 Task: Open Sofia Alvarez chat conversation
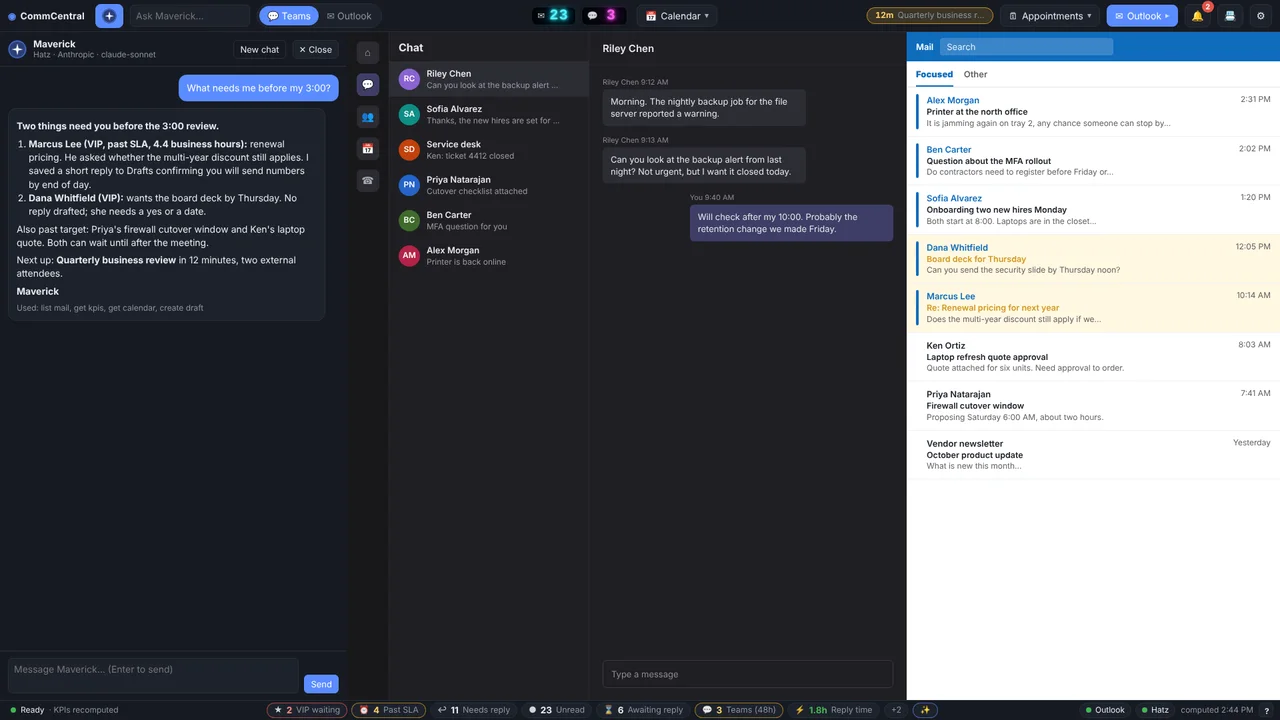coord(489,115)
